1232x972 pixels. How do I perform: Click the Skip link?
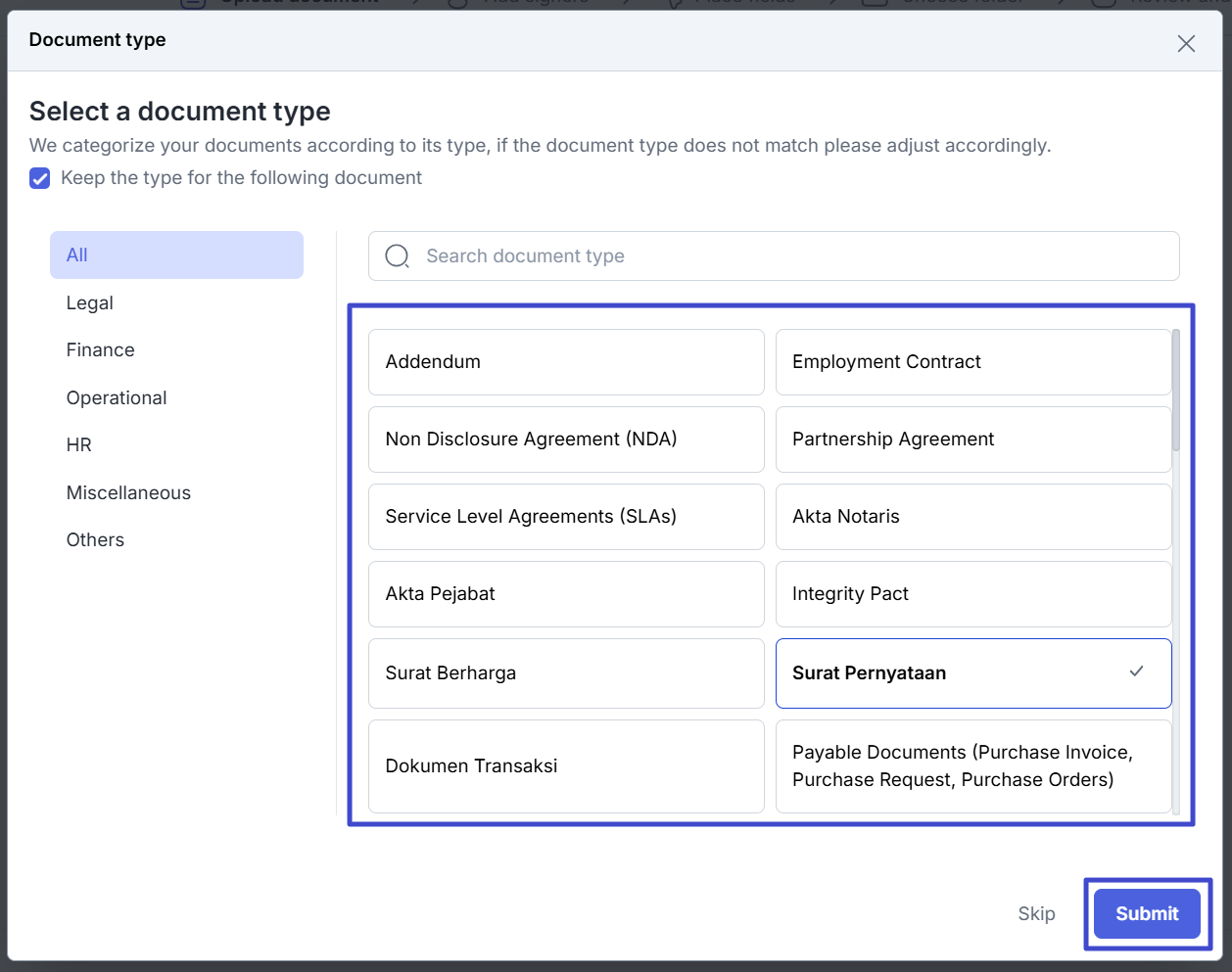pyautogui.click(x=1036, y=914)
